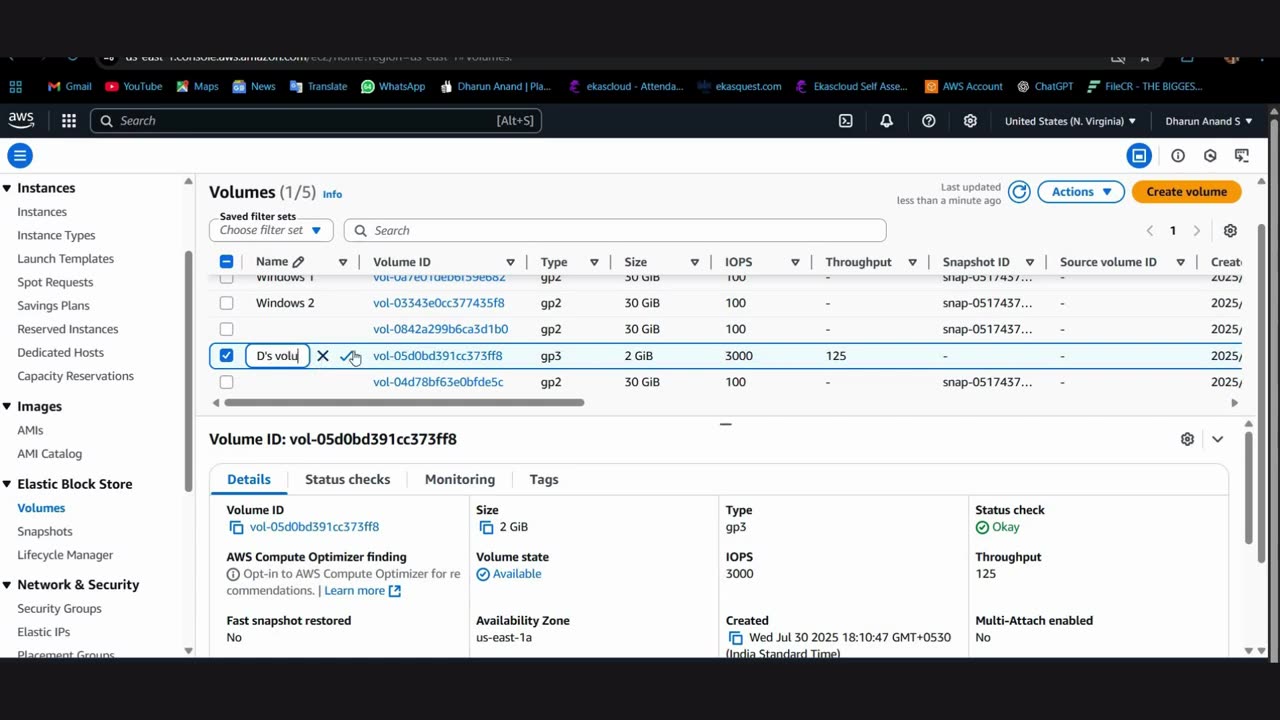Toggle the side navigation hamburger menu
1280x720 pixels.
click(20, 156)
